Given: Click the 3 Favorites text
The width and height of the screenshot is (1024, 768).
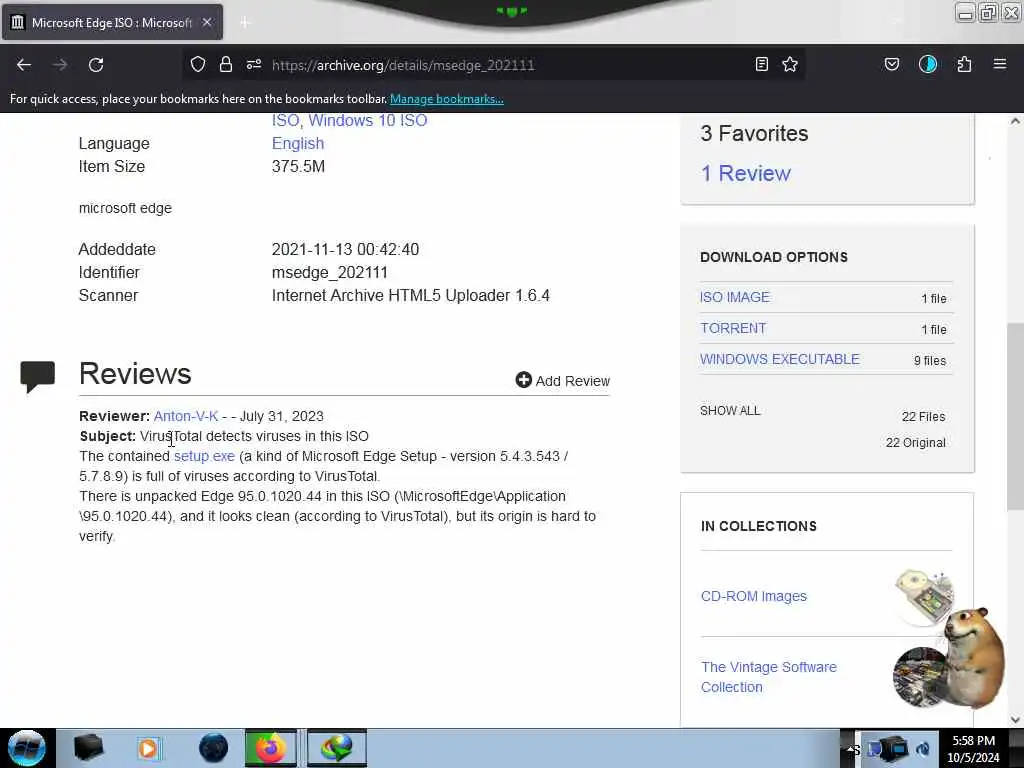Looking at the screenshot, I should point(754,133).
